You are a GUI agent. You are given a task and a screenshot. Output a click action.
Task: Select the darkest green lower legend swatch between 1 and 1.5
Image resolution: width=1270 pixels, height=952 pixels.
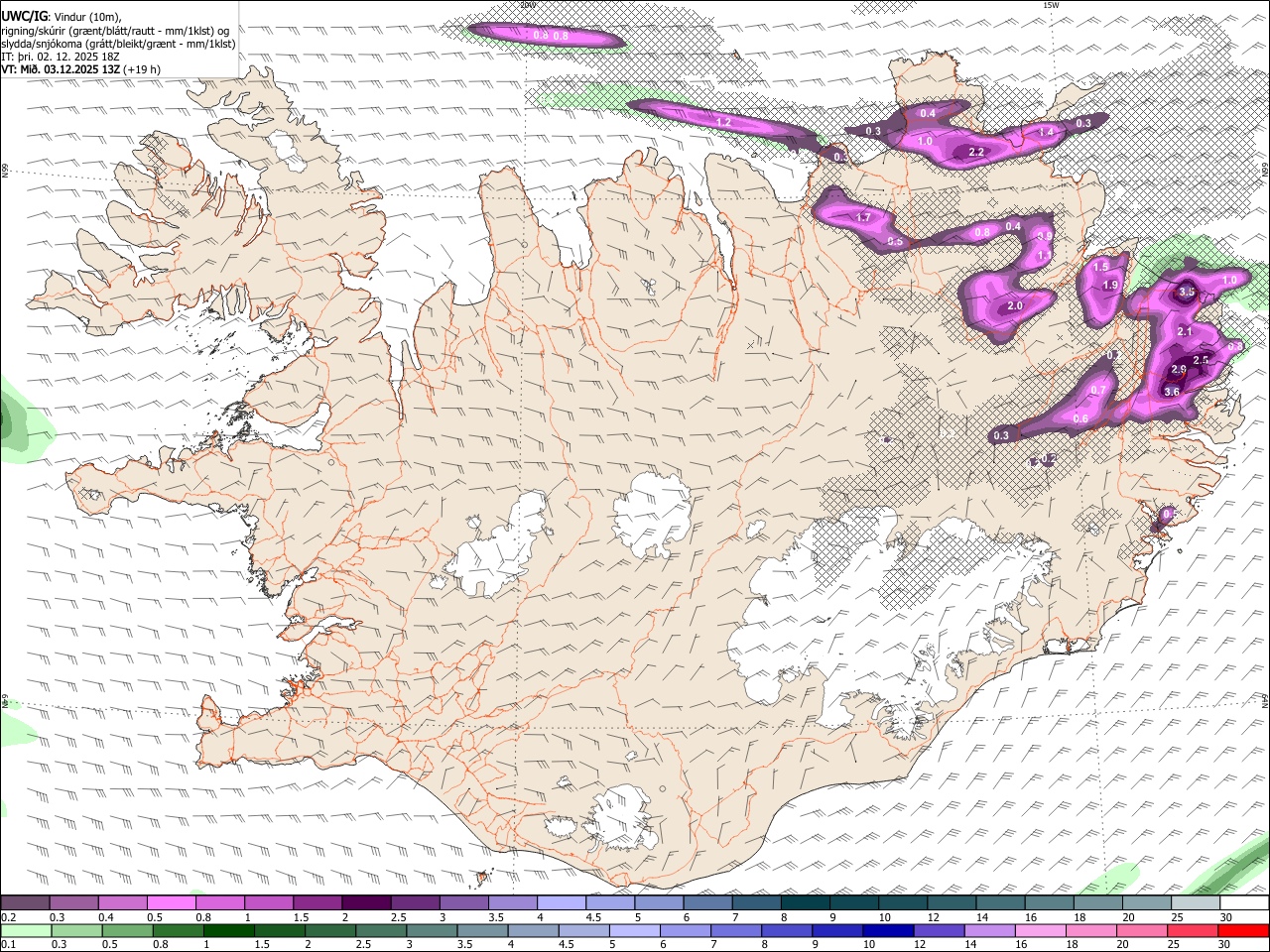[x=229, y=930]
